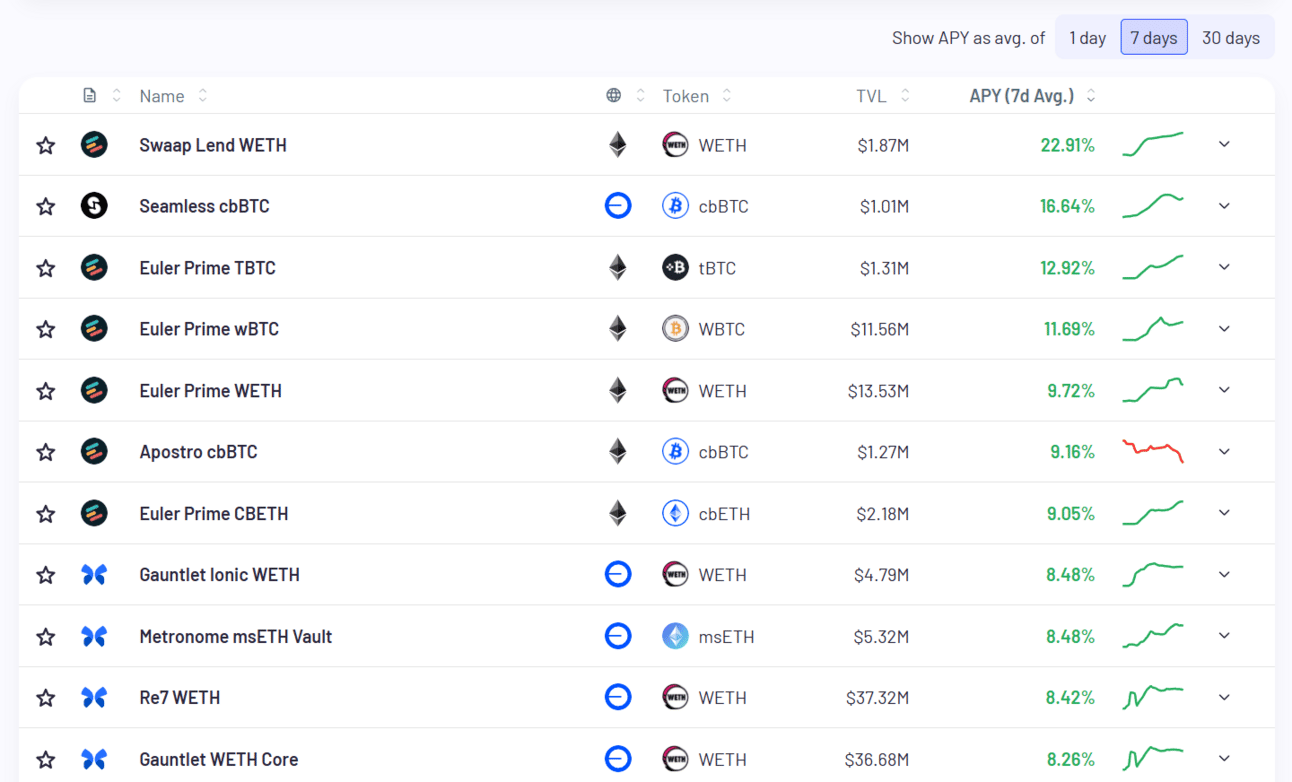Image resolution: width=1292 pixels, height=782 pixels.
Task: Star the Euler Prime WETH row
Action: click(46, 391)
